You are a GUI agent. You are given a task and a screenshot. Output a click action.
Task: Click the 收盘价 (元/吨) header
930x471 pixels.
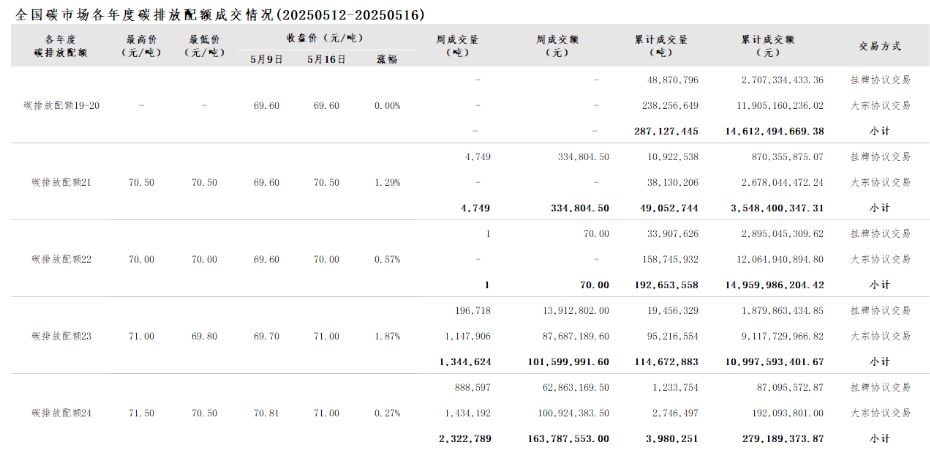pyautogui.click(x=325, y=38)
